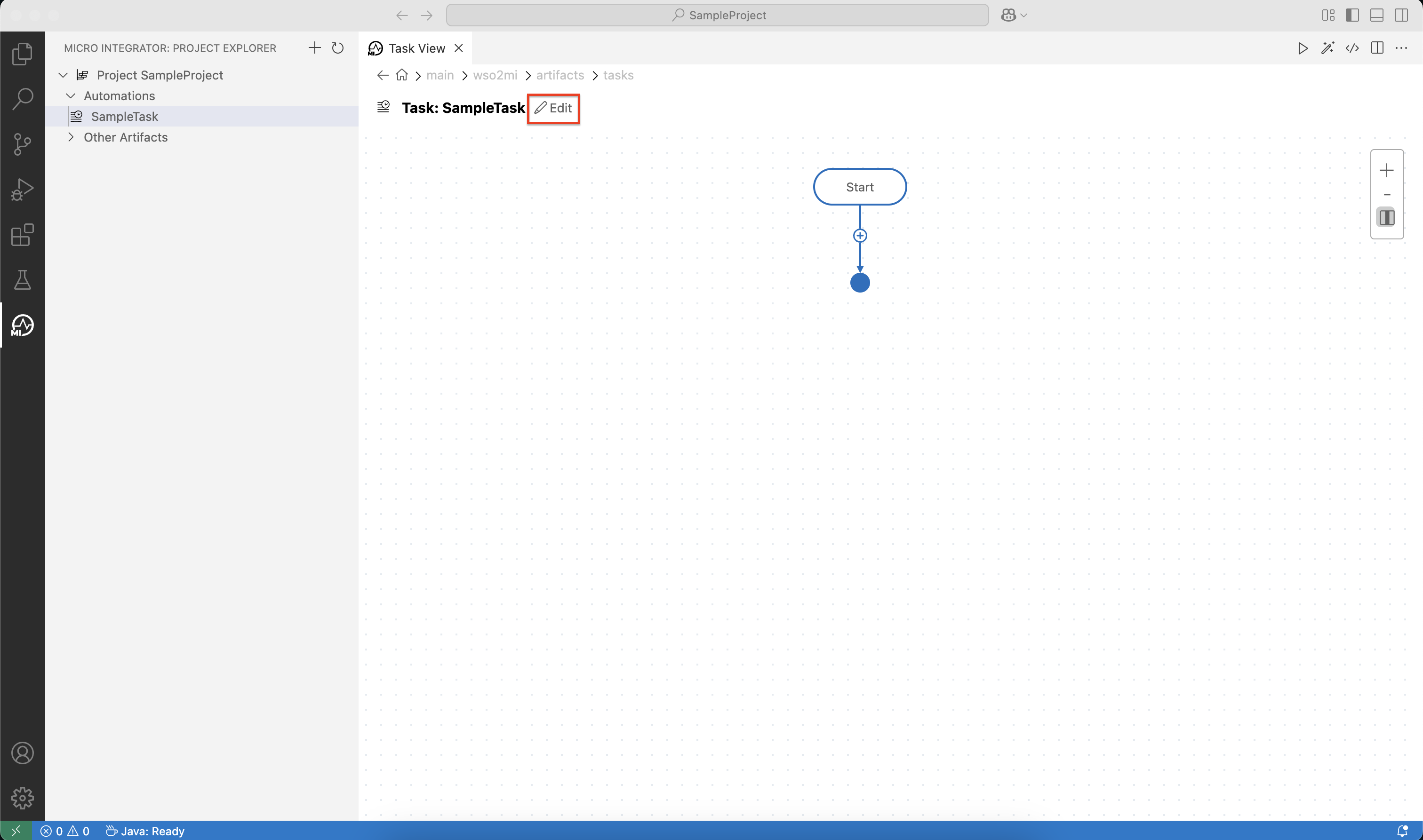Image resolution: width=1423 pixels, height=840 pixels.
Task: Toggle fit-to-view in the diagram zoom controls
Action: [x=1387, y=217]
